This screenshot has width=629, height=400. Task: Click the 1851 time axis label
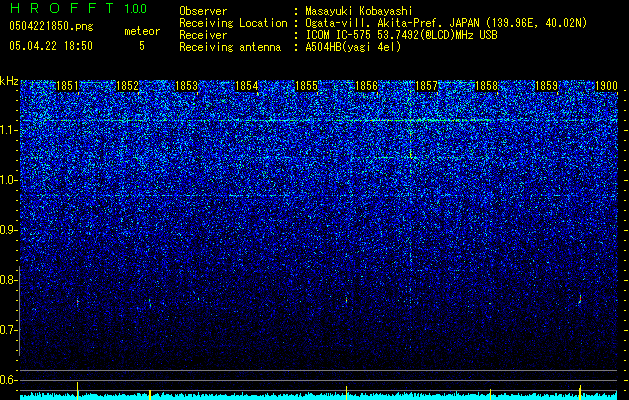(67, 86)
